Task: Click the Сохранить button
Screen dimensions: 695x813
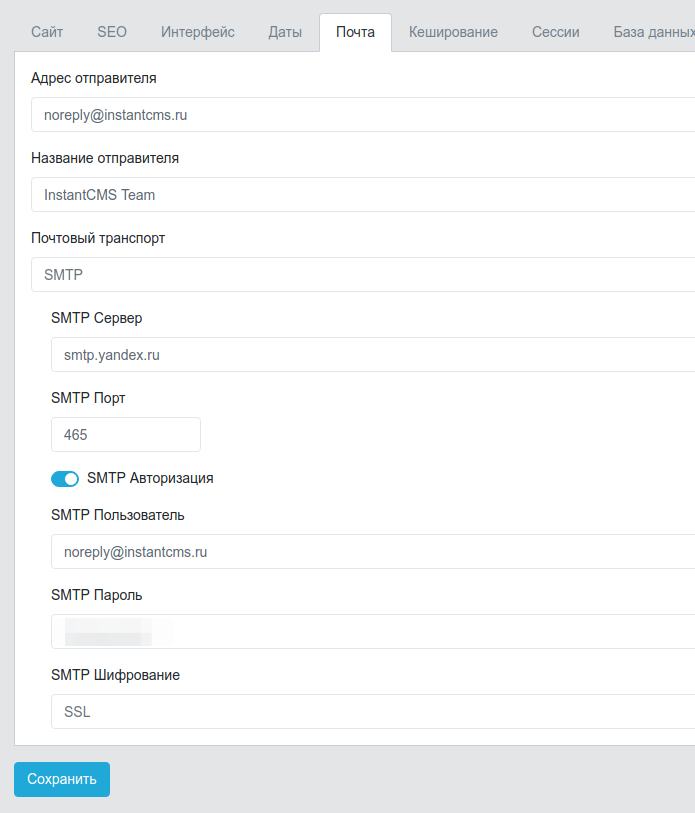Action: (x=61, y=779)
